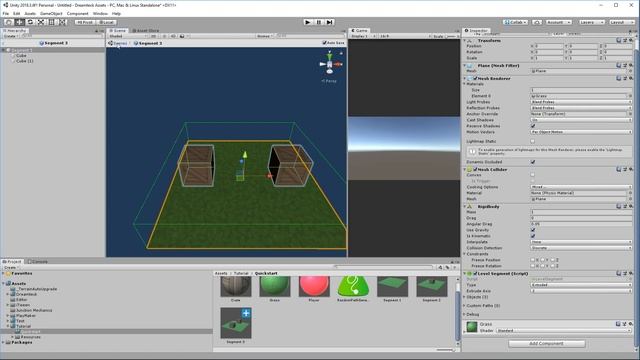Screen dimensions: 640x360
Task: Open Interpolate dropdown in Rigidbody
Action: [581, 242]
